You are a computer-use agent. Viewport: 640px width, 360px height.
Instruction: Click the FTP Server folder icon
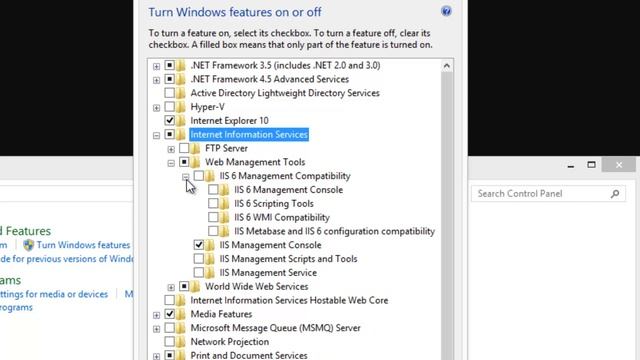tap(196, 149)
